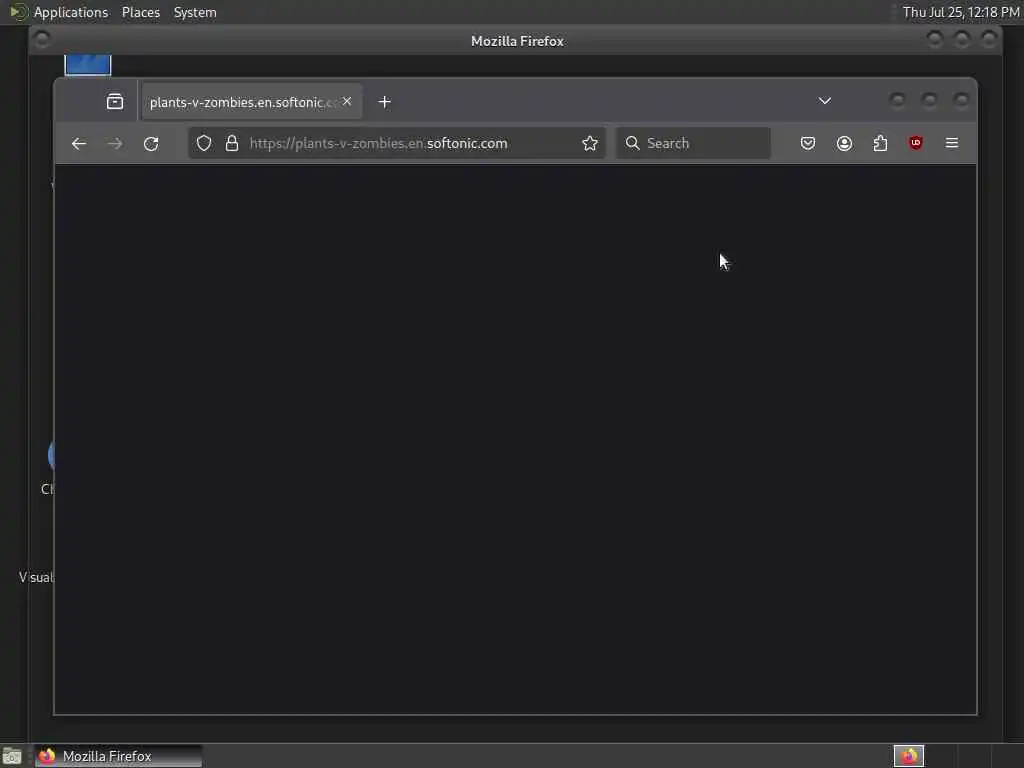Reload the current page

point(151,144)
